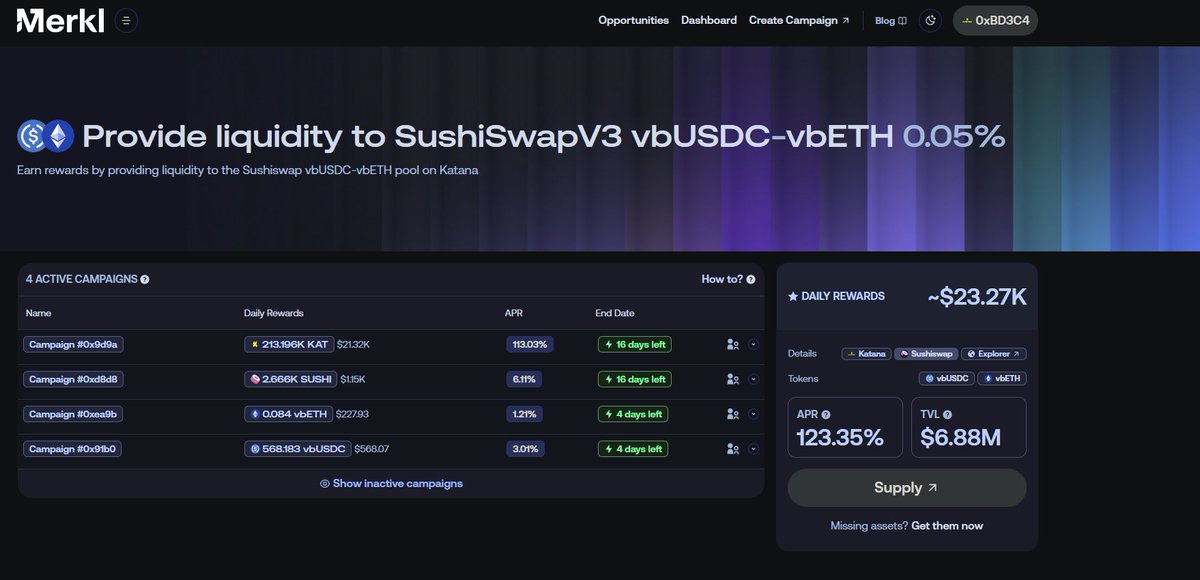The width and height of the screenshot is (1200, 580).
Task: Toggle the dark mode moon icon
Action: click(931, 20)
